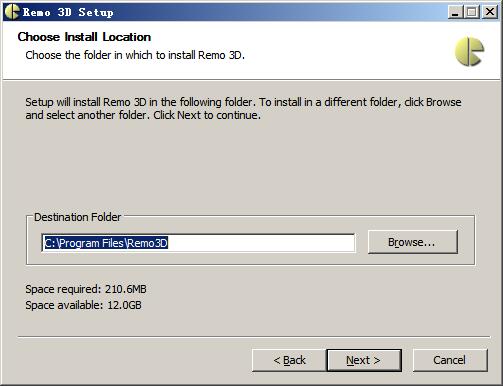
Task: Click the disabled maximize window button
Action: click(472, 12)
